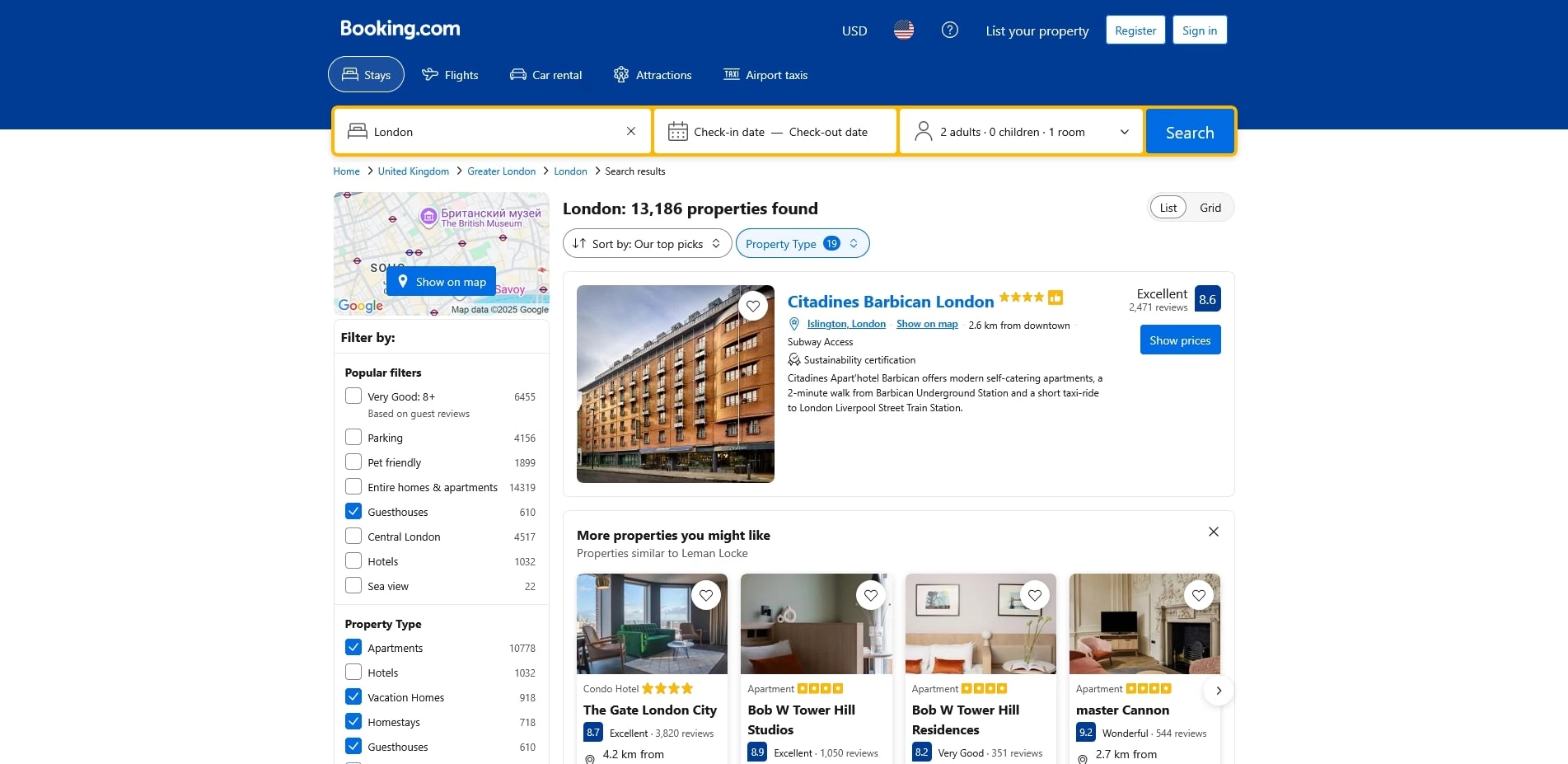Open the Property Type filter dropdown
This screenshot has width=1568, height=764.
click(x=801, y=243)
